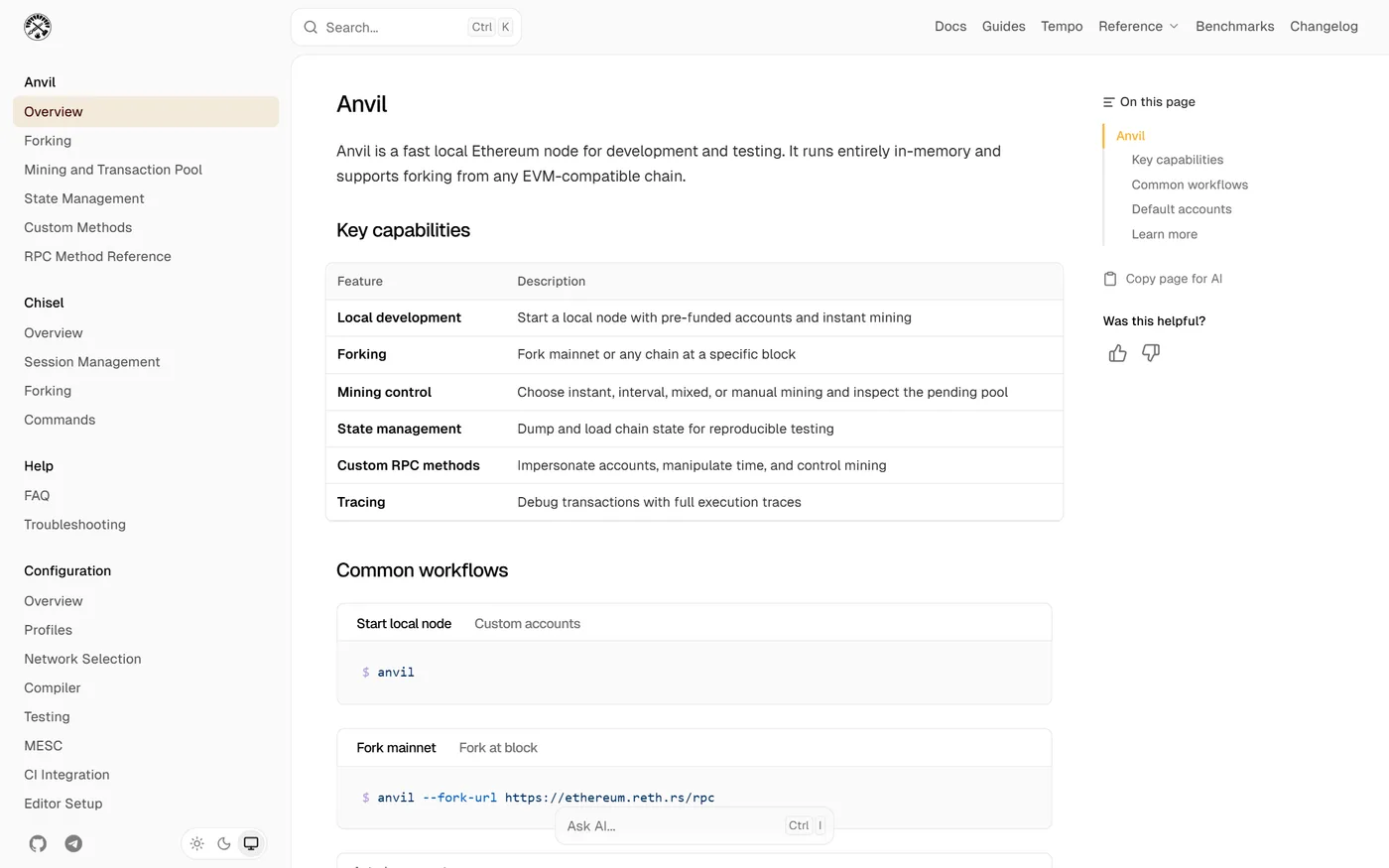The image size is (1389, 868).
Task: Open Anvil Overview sidebar page
Action: coord(146,112)
